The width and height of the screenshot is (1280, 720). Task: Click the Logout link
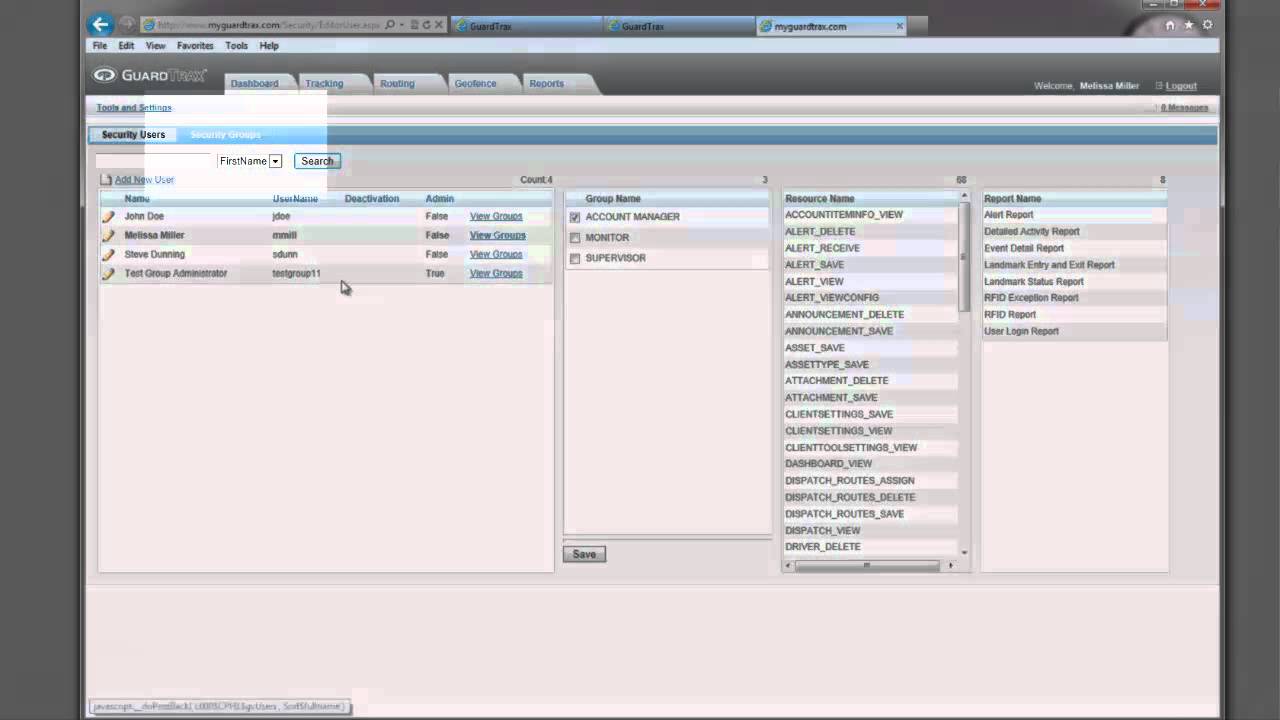point(1181,86)
